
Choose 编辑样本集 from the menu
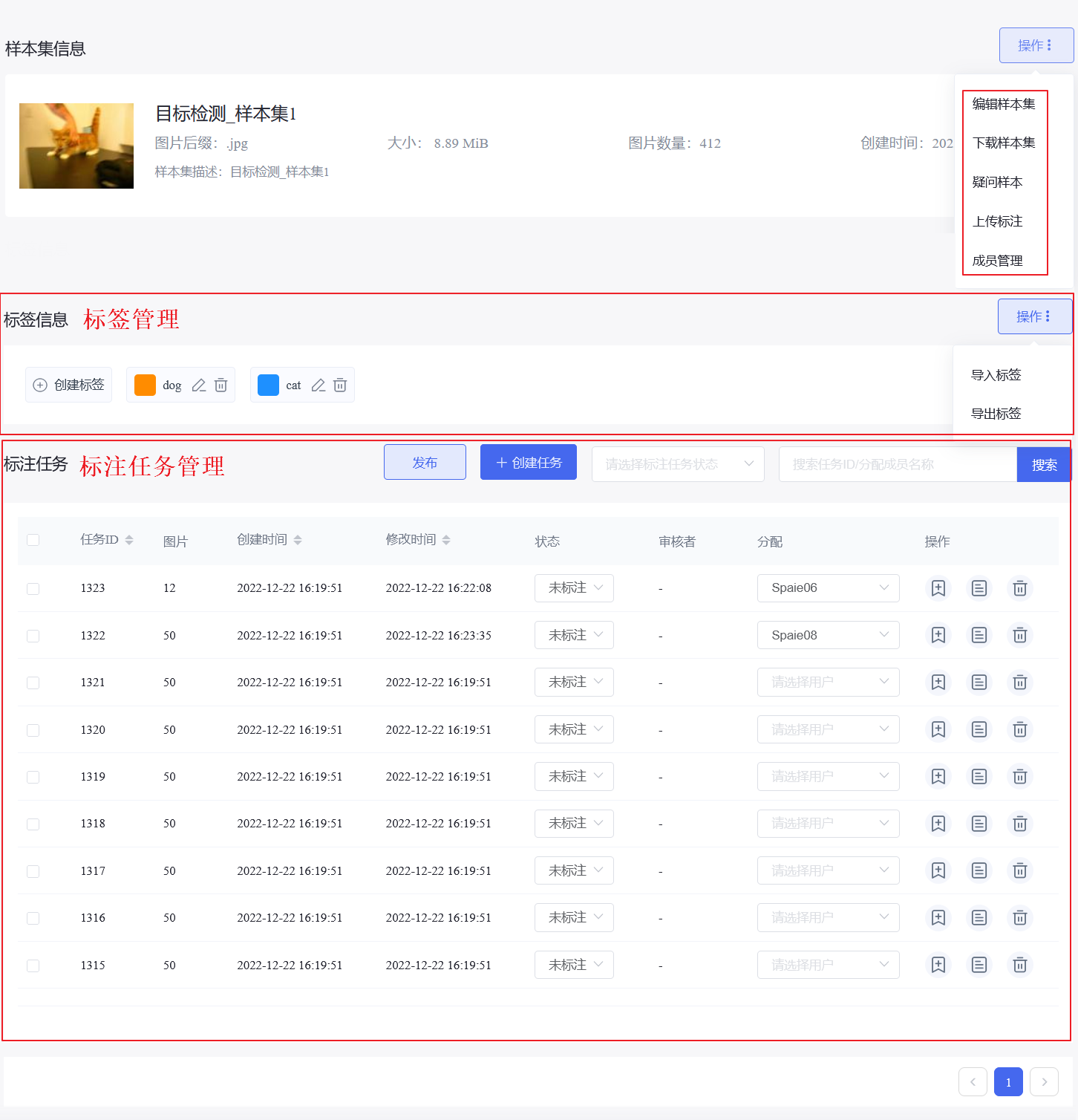[x=1004, y=104]
